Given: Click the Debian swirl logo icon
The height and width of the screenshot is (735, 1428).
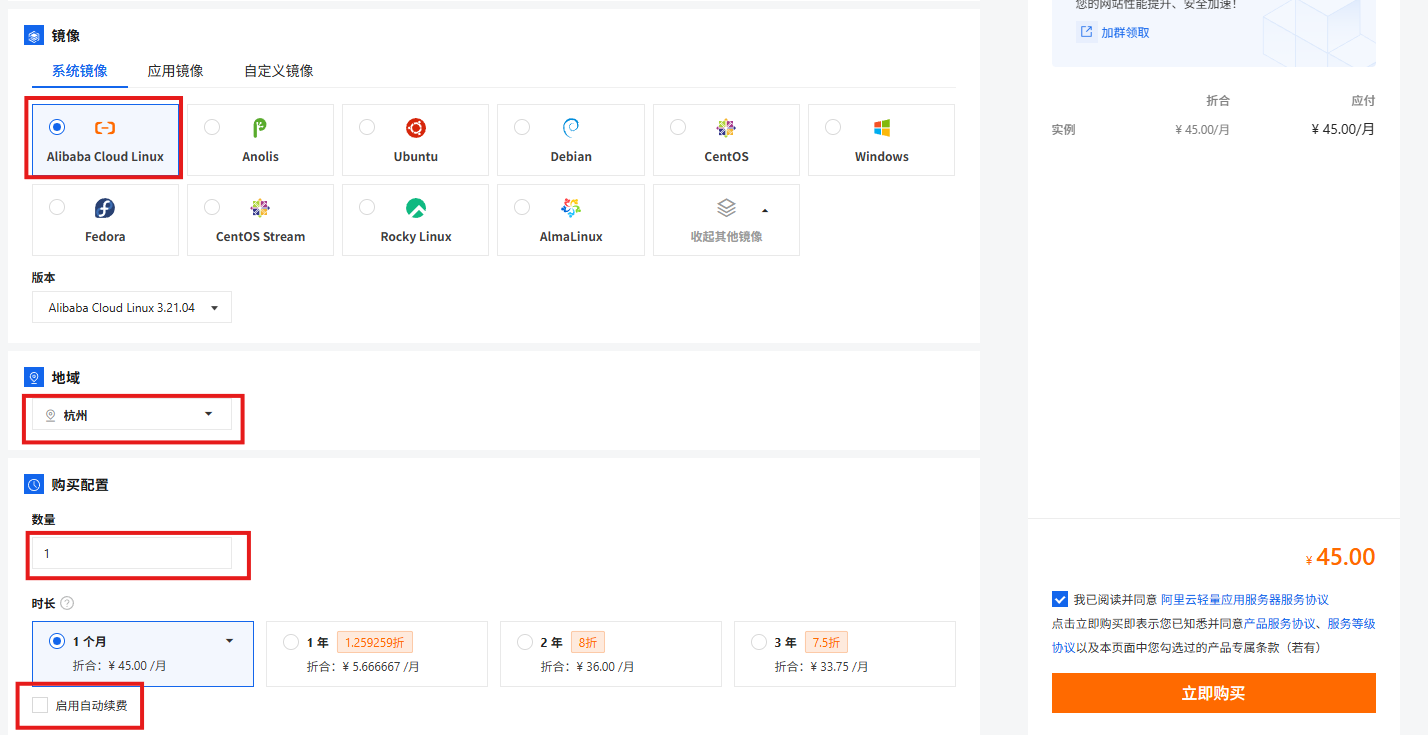Looking at the screenshot, I should [571, 128].
